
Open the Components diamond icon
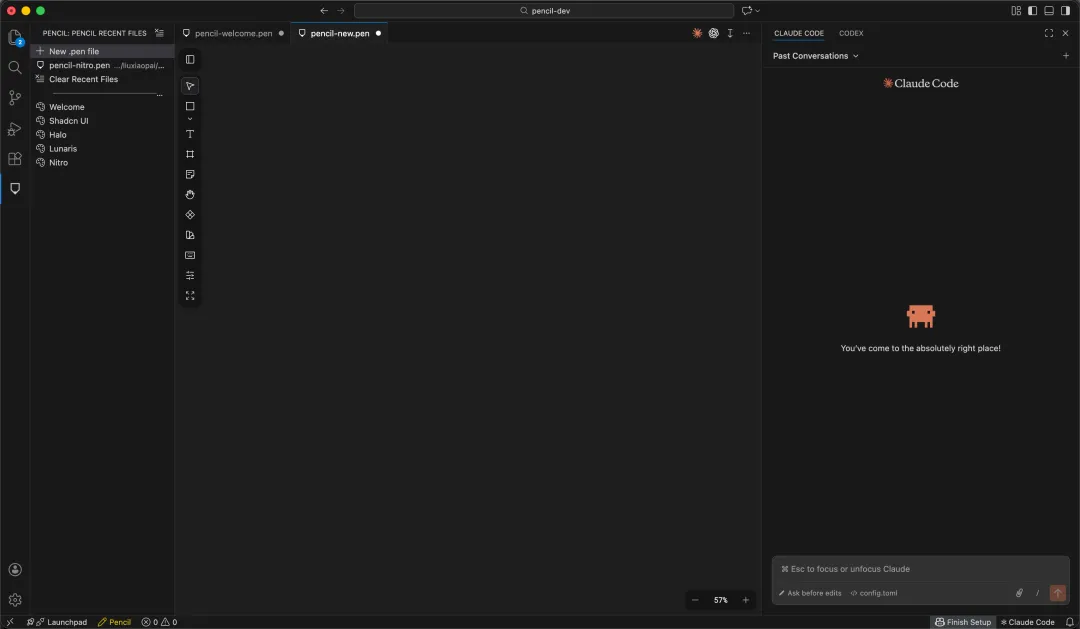[x=190, y=215]
